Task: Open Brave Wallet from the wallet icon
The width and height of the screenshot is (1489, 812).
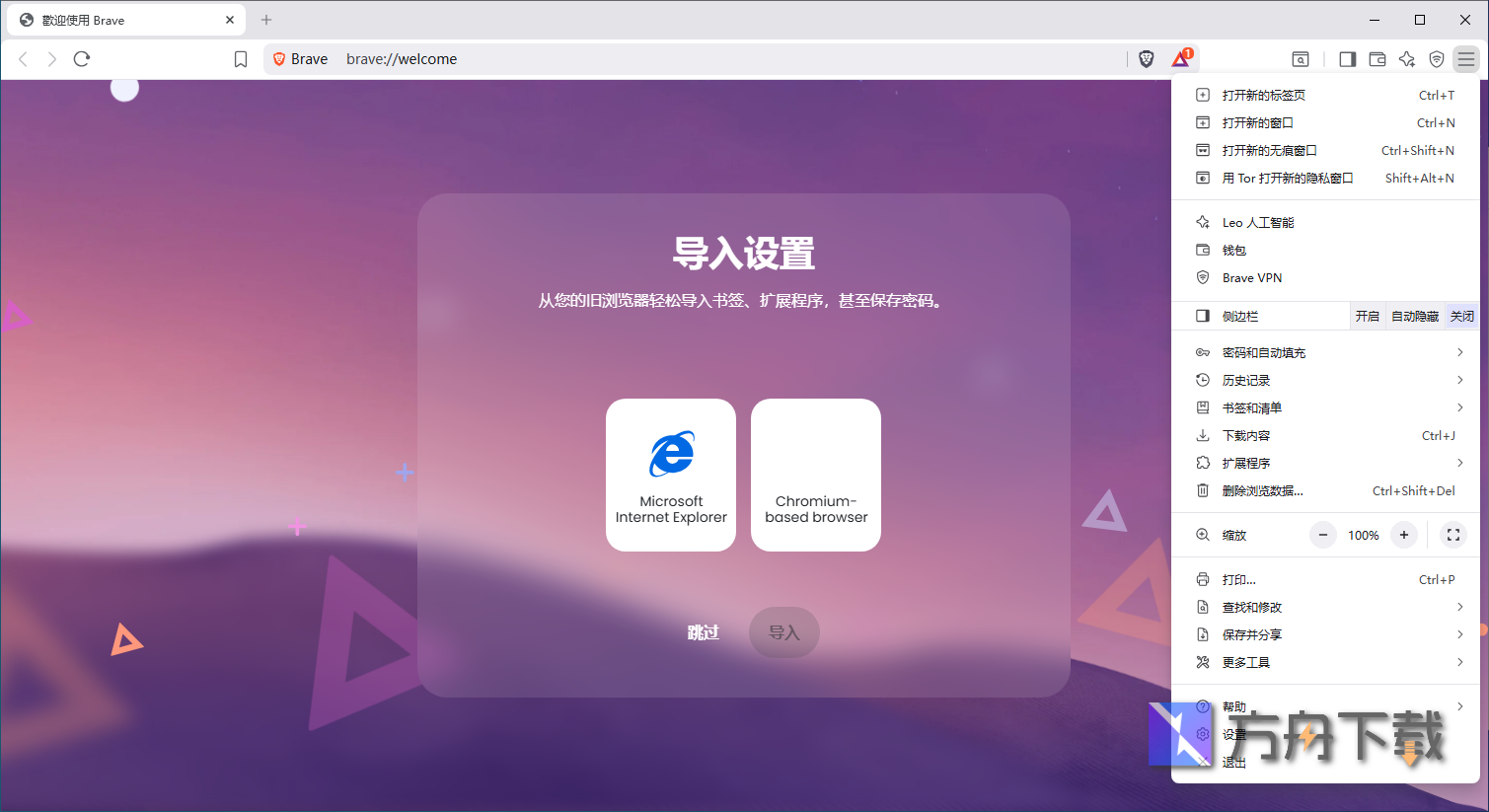Action: coord(1377,59)
